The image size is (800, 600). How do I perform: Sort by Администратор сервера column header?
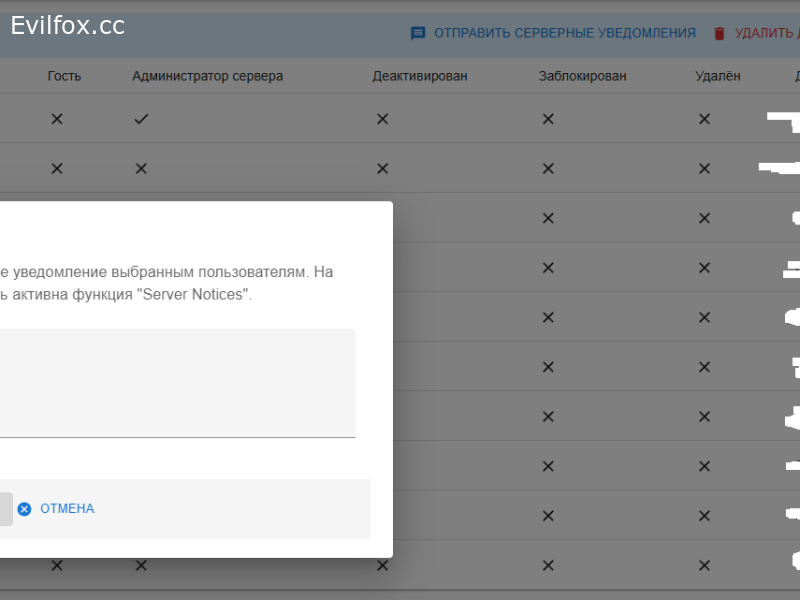[x=207, y=76]
